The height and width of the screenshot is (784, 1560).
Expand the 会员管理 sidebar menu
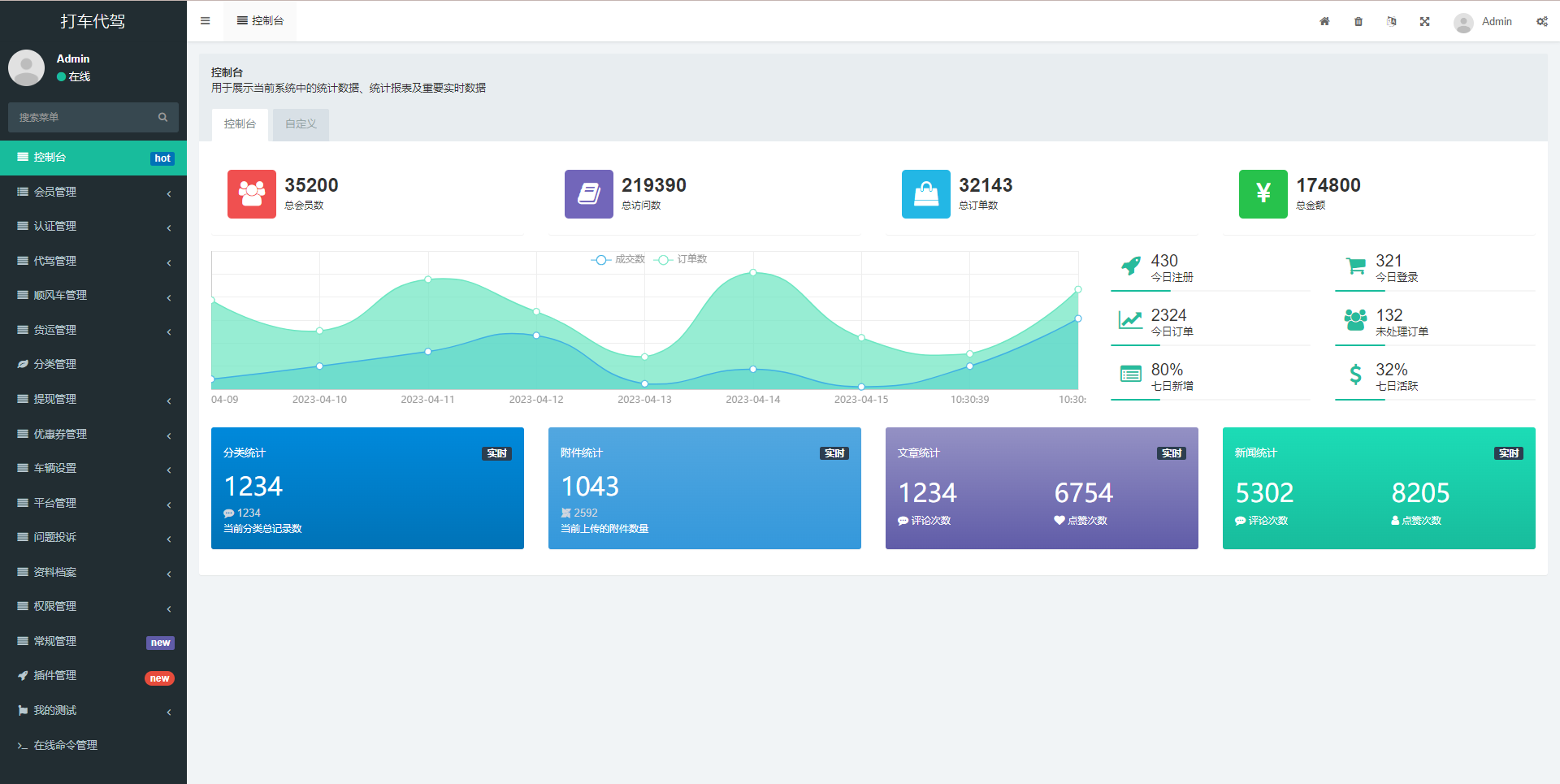(x=93, y=193)
